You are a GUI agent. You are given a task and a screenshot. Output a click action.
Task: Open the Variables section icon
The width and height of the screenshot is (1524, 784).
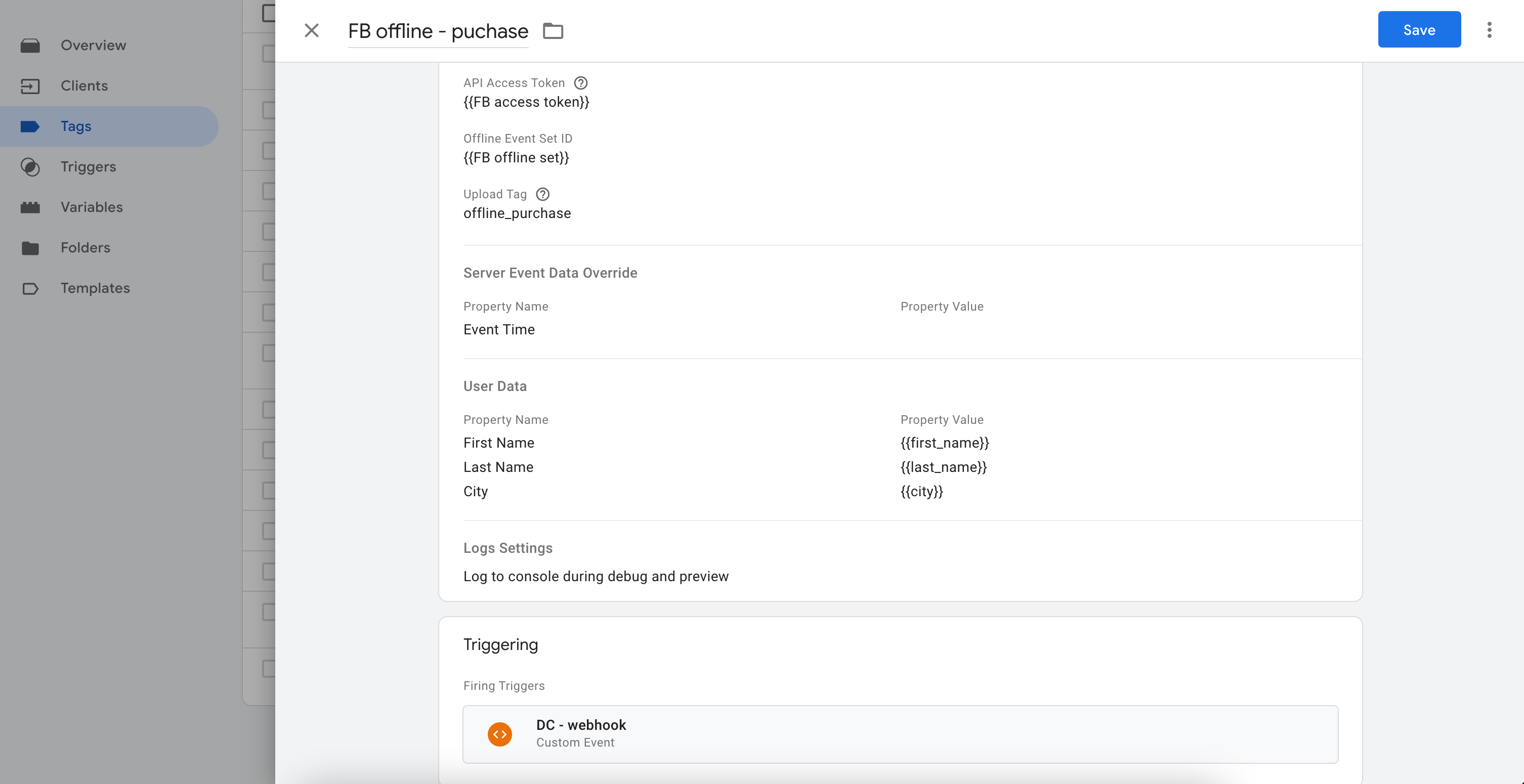(30, 207)
